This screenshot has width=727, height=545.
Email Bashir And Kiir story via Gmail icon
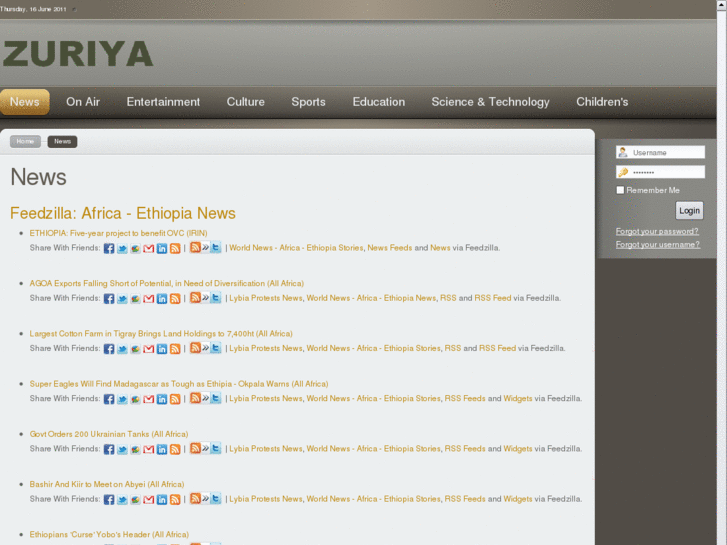[148, 499]
